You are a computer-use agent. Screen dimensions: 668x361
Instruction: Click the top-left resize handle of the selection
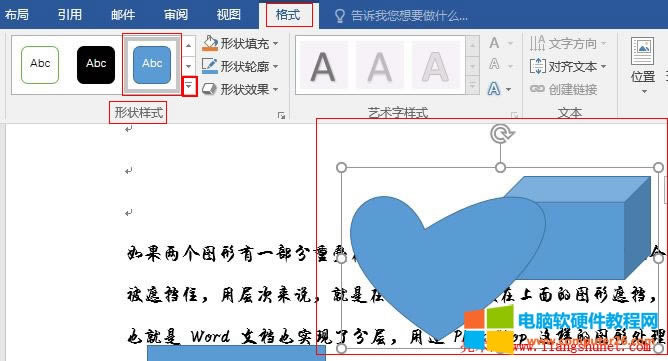(341, 168)
